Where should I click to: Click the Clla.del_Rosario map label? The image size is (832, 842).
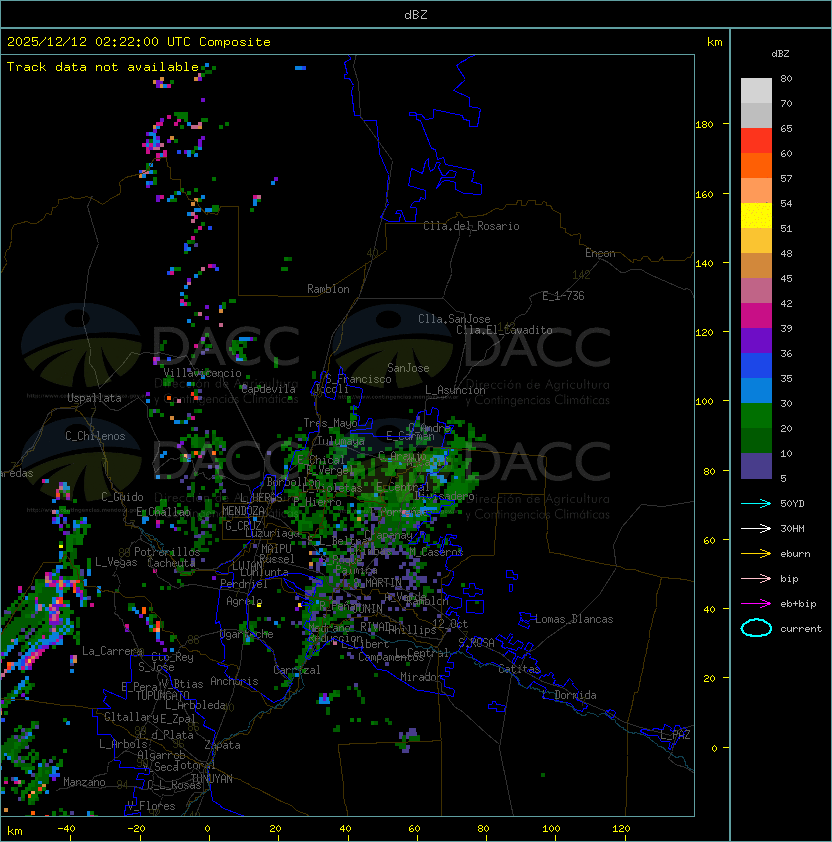click(471, 226)
